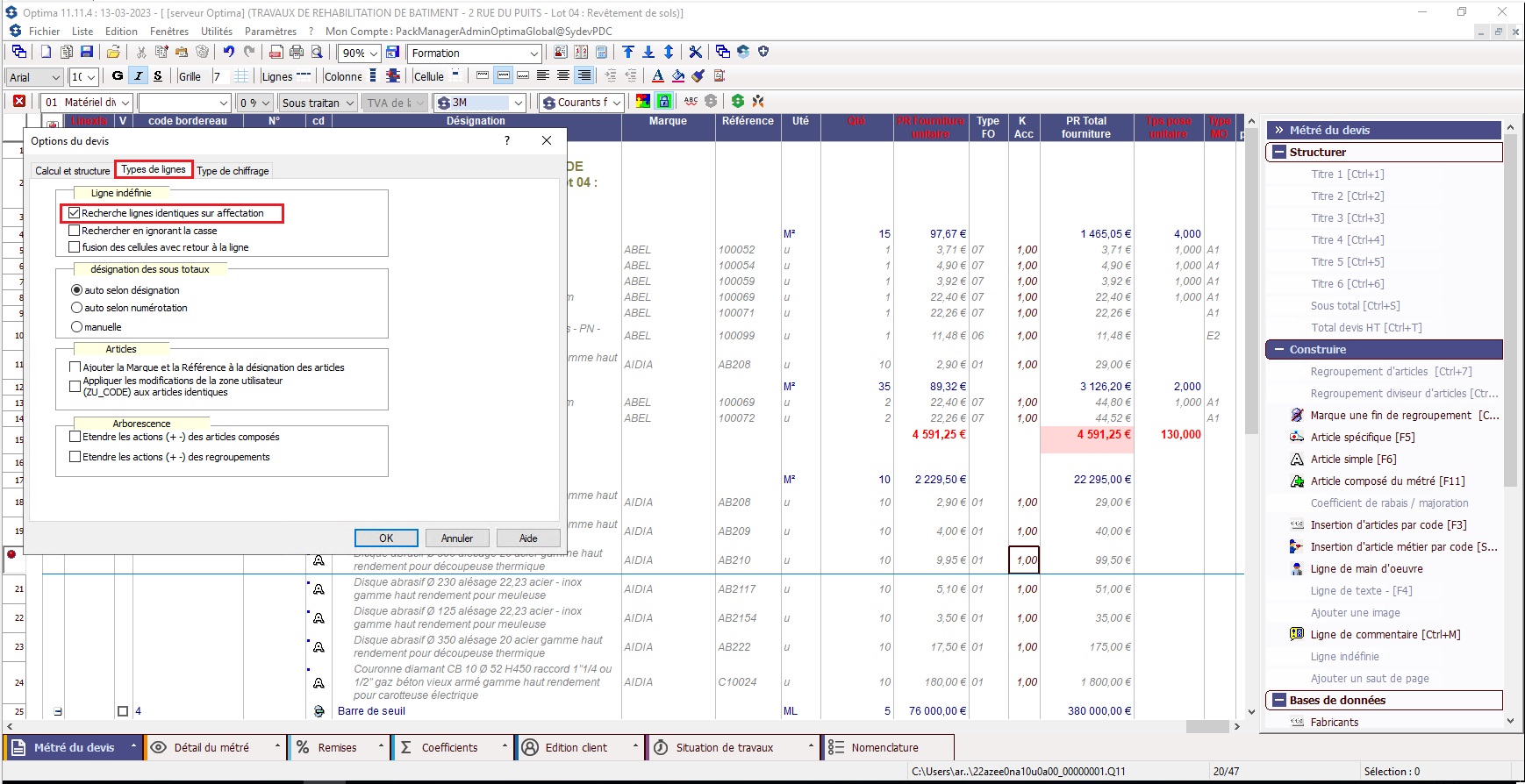The image size is (1525, 784).
Task: Center-align the cell text
Action: tap(563, 75)
